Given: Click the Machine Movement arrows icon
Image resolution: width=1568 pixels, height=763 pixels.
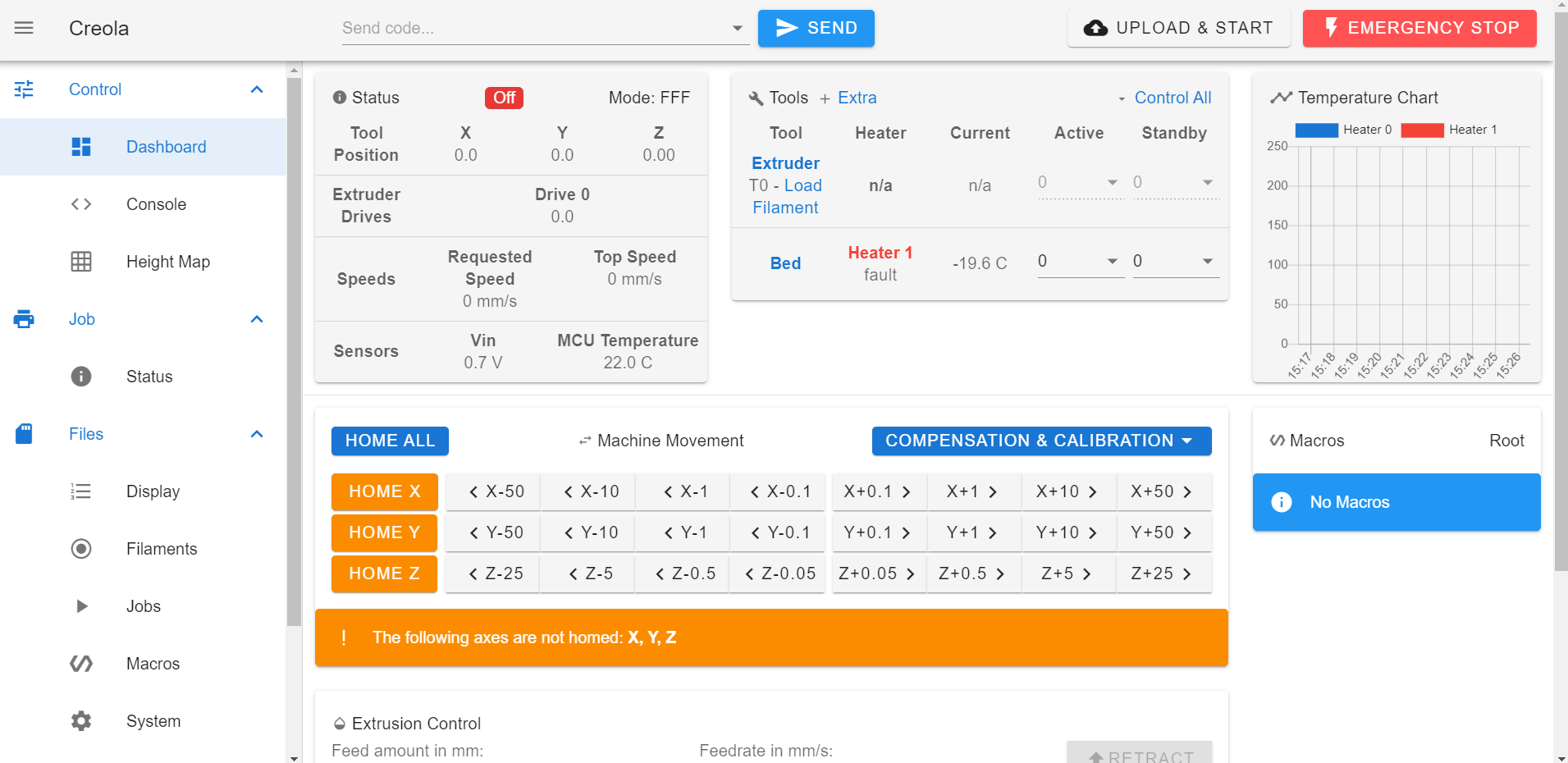Looking at the screenshot, I should coord(585,441).
